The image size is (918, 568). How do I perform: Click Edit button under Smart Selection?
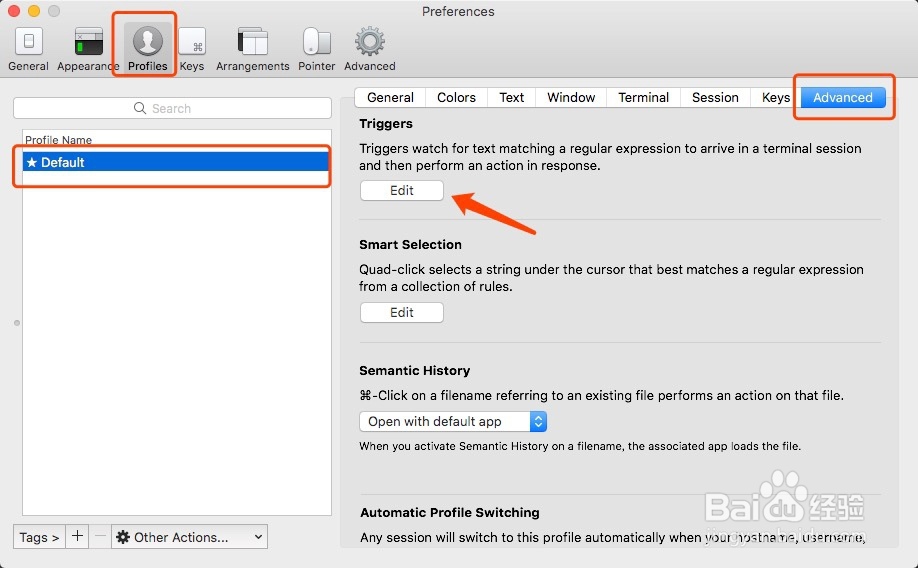point(402,312)
